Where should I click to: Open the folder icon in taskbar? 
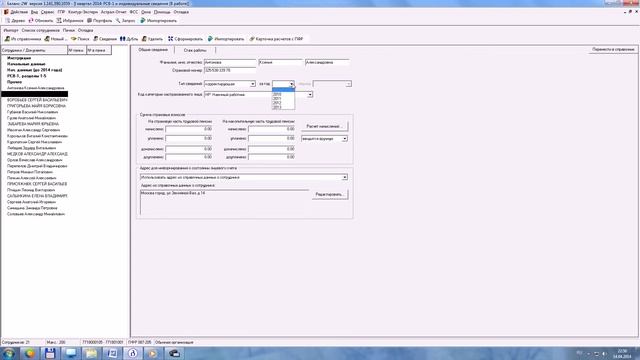91,353
